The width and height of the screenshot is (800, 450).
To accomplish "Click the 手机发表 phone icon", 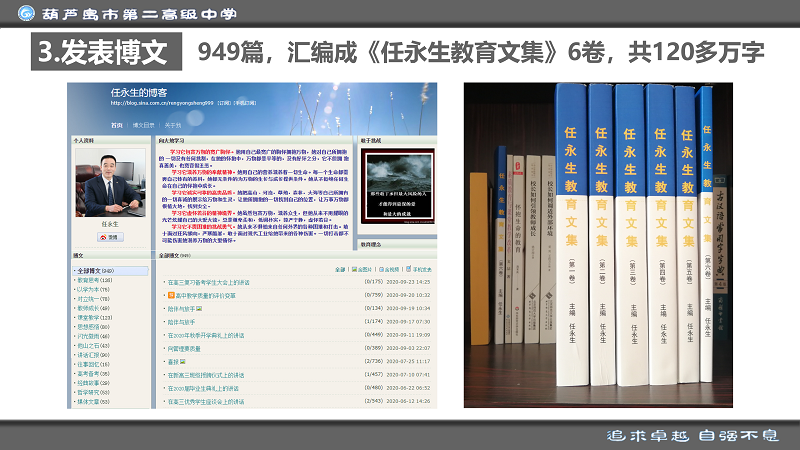I will click(409, 269).
